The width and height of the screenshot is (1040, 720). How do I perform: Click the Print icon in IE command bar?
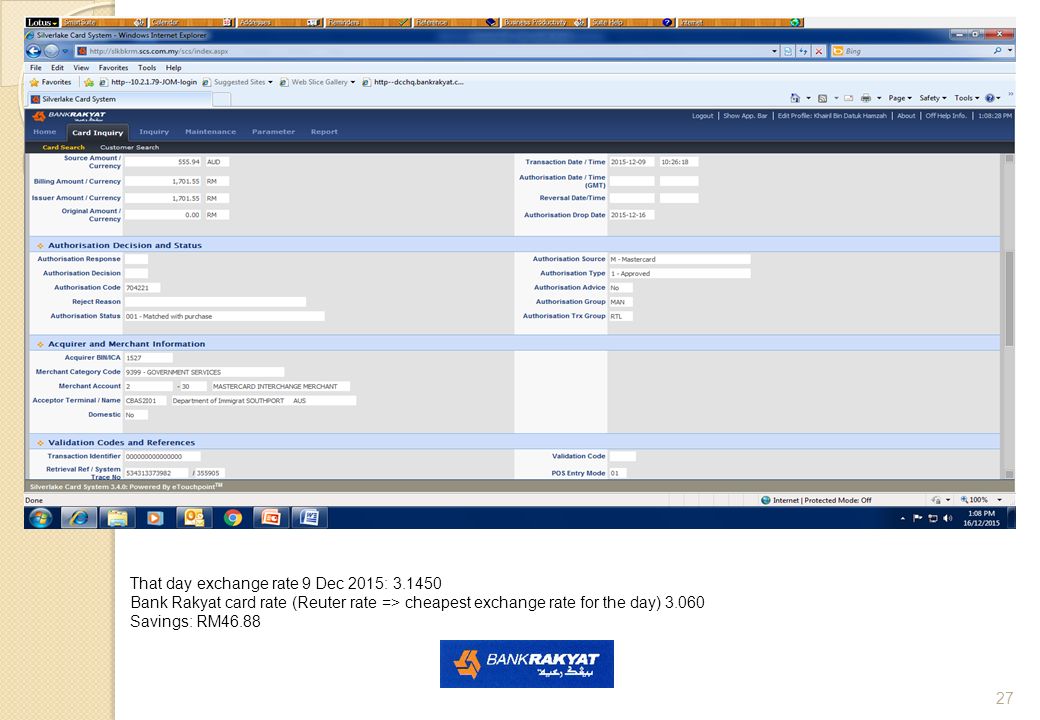[866, 98]
